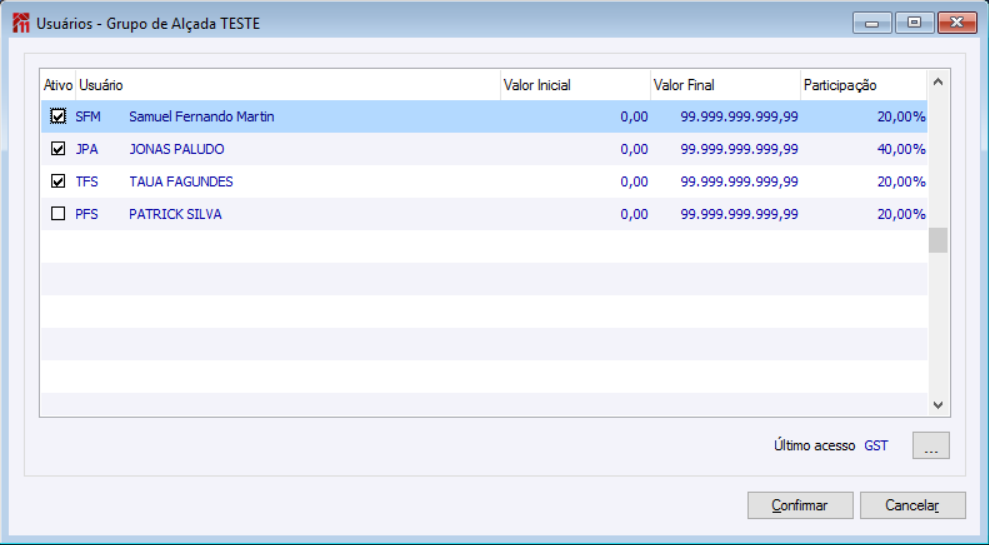
Task: Click 20,00% participation for TAUA FAGUNDES
Action: click(901, 182)
